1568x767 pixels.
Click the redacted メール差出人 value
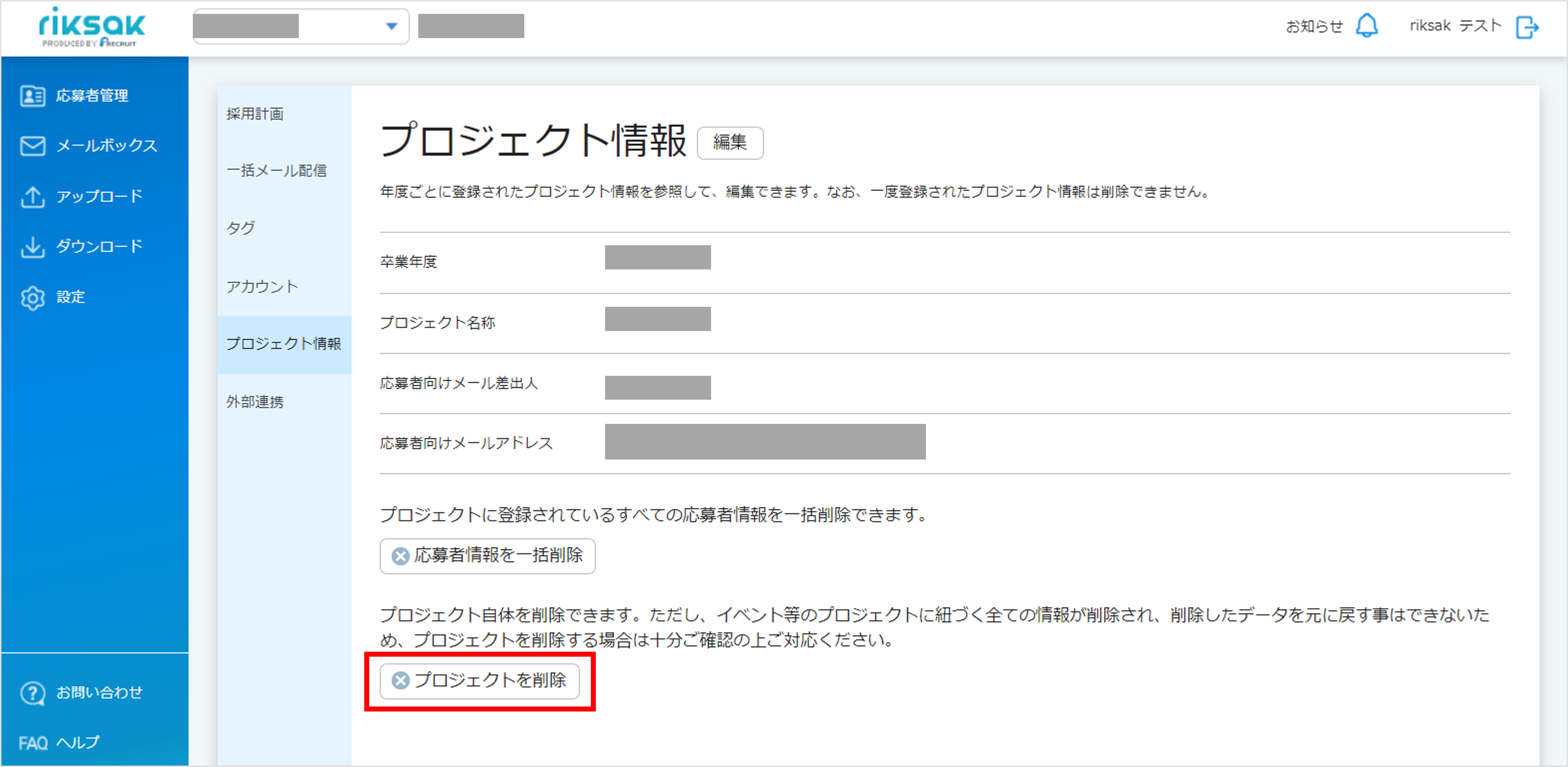[658, 388]
